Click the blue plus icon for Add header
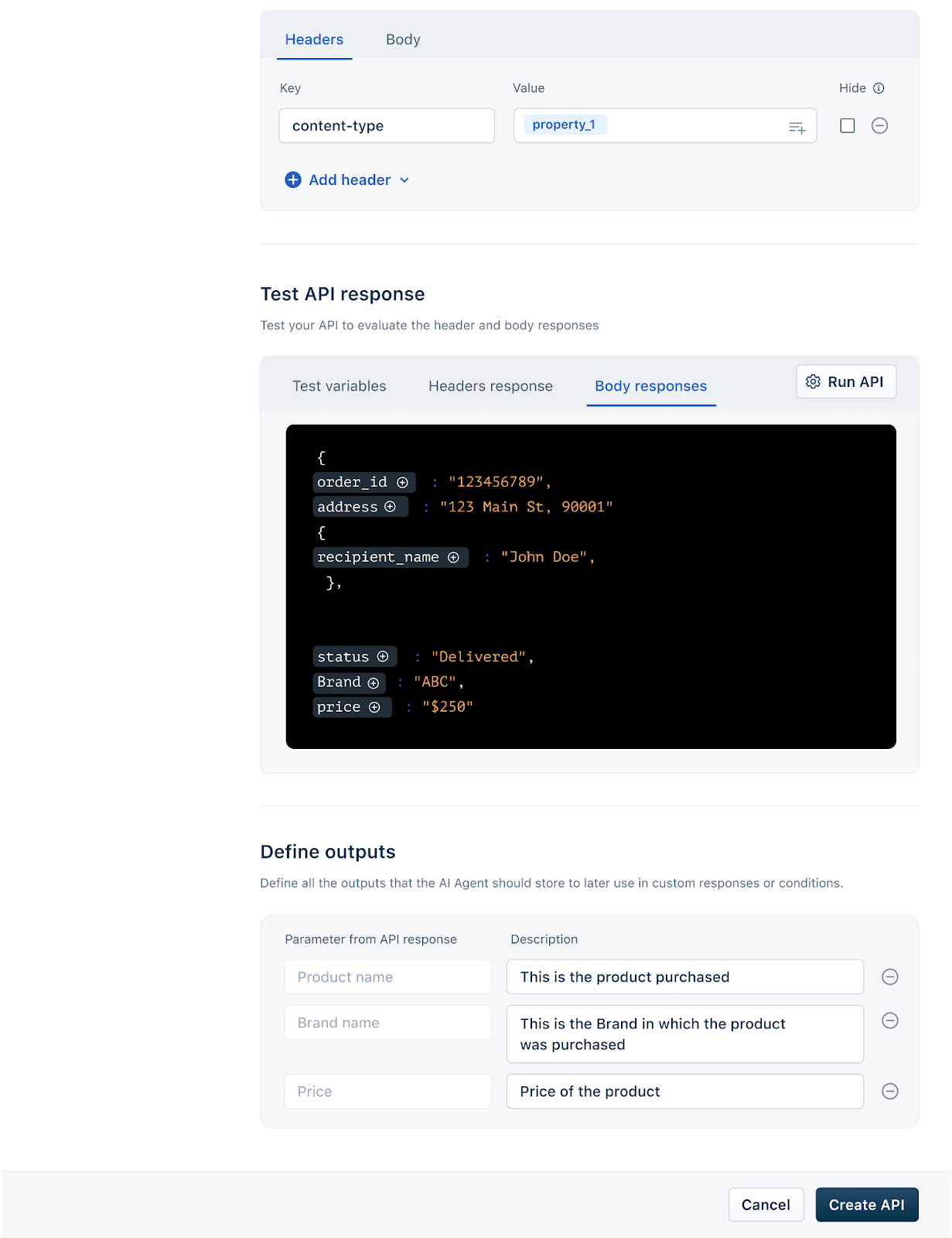 tap(293, 180)
